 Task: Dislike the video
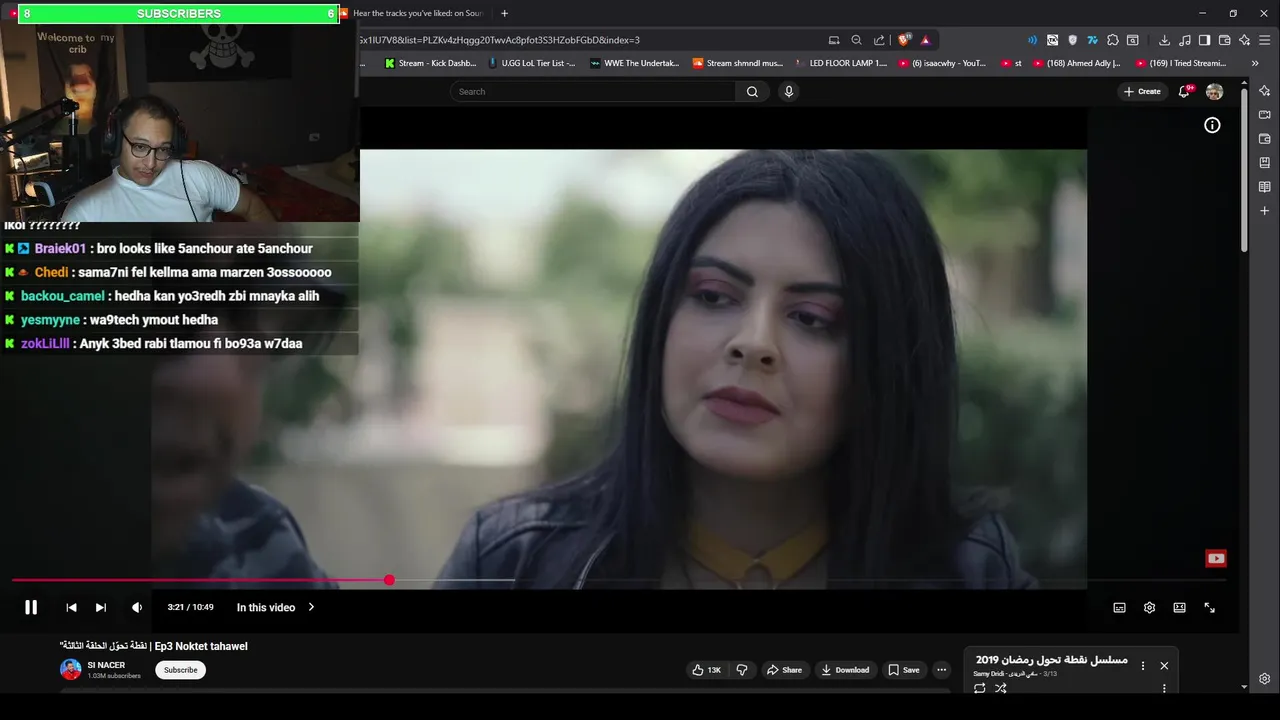click(x=742, y=670)
